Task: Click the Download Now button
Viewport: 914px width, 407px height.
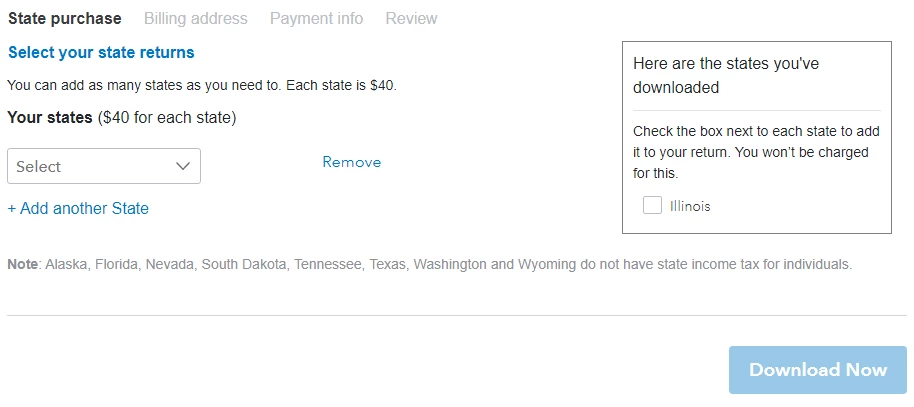Action: [x=818, y=370]
